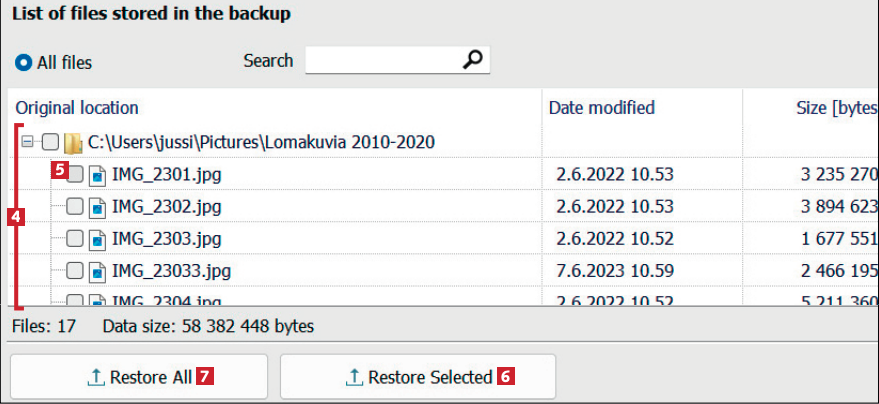Check the box for IMG_2301.jpg
Viewport: 879px width, 404px height.
pos(76,175)
